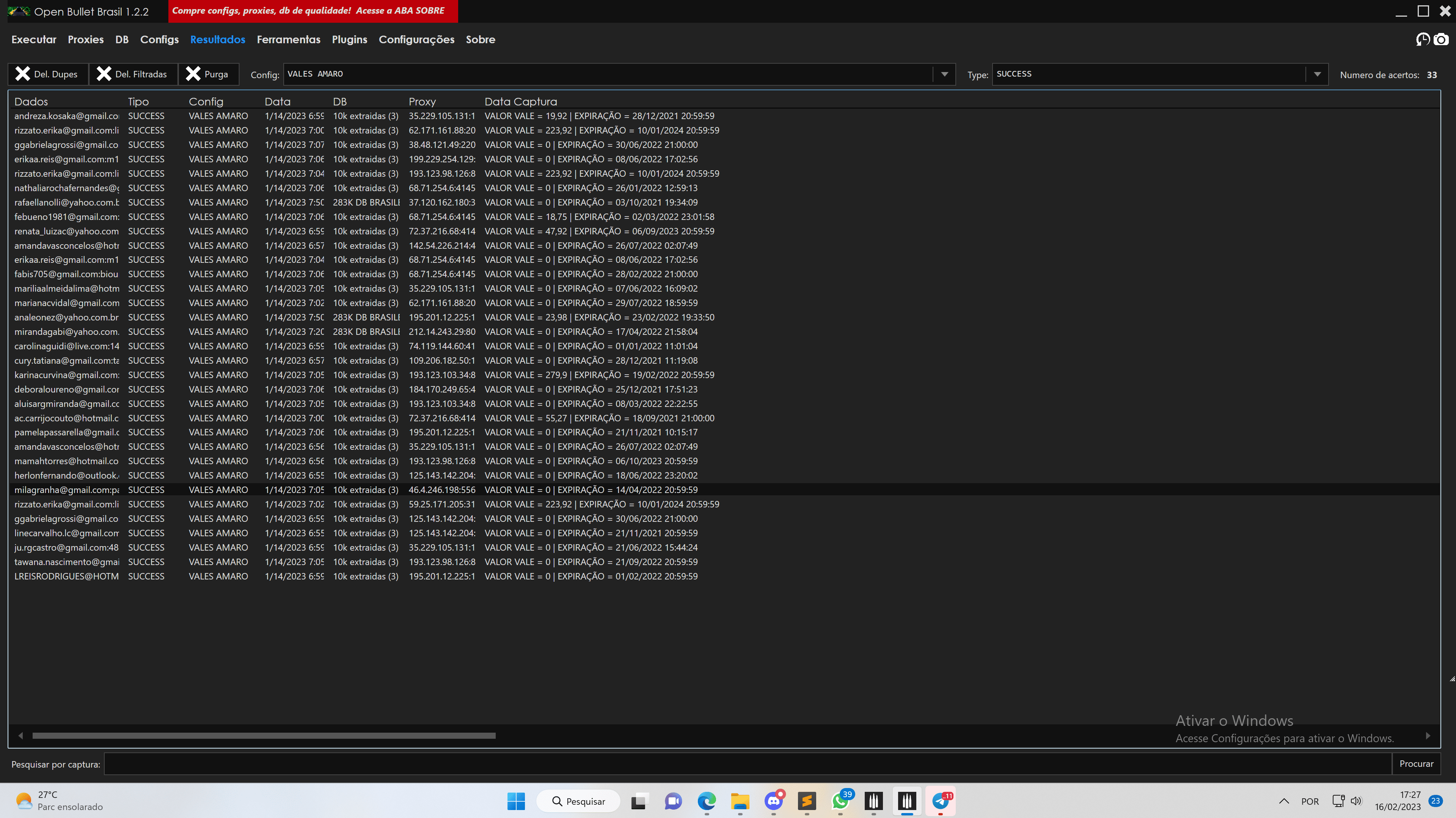Click the Purga red X icon
The width and height of the screenshot is (1456, 818).
coord(194,74)
